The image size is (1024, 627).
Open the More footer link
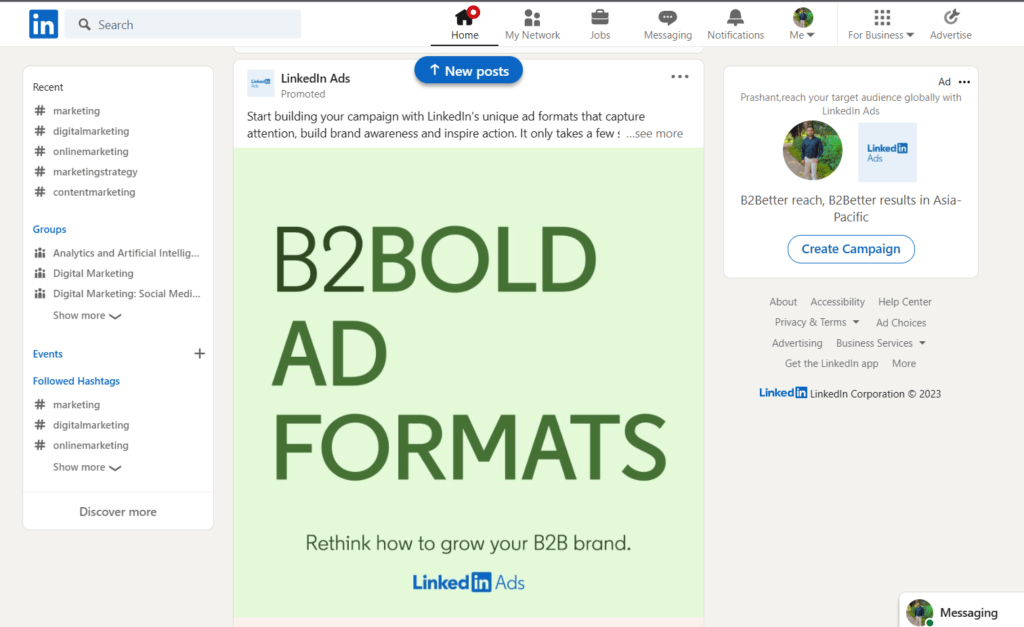904,363
